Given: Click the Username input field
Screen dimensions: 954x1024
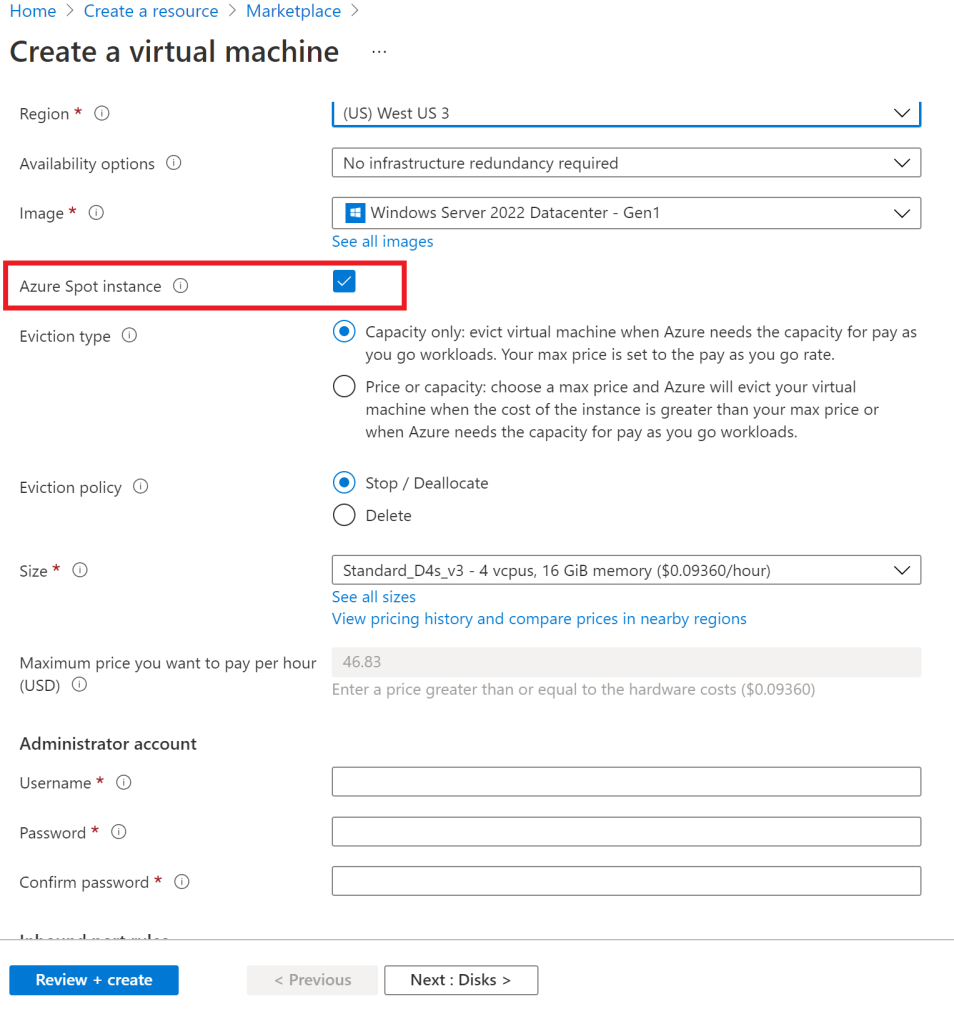Looking at the screenshot, I should pyautogui.click(x=626, y=782).
